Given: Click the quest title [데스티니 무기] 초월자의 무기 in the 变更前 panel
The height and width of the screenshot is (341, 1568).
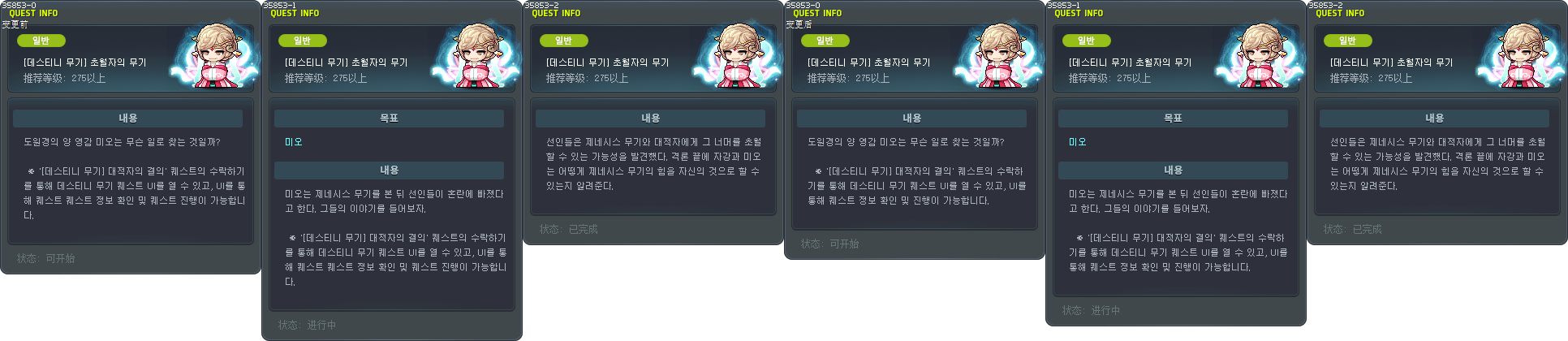Looking at the screenshot, I should 84,63.
